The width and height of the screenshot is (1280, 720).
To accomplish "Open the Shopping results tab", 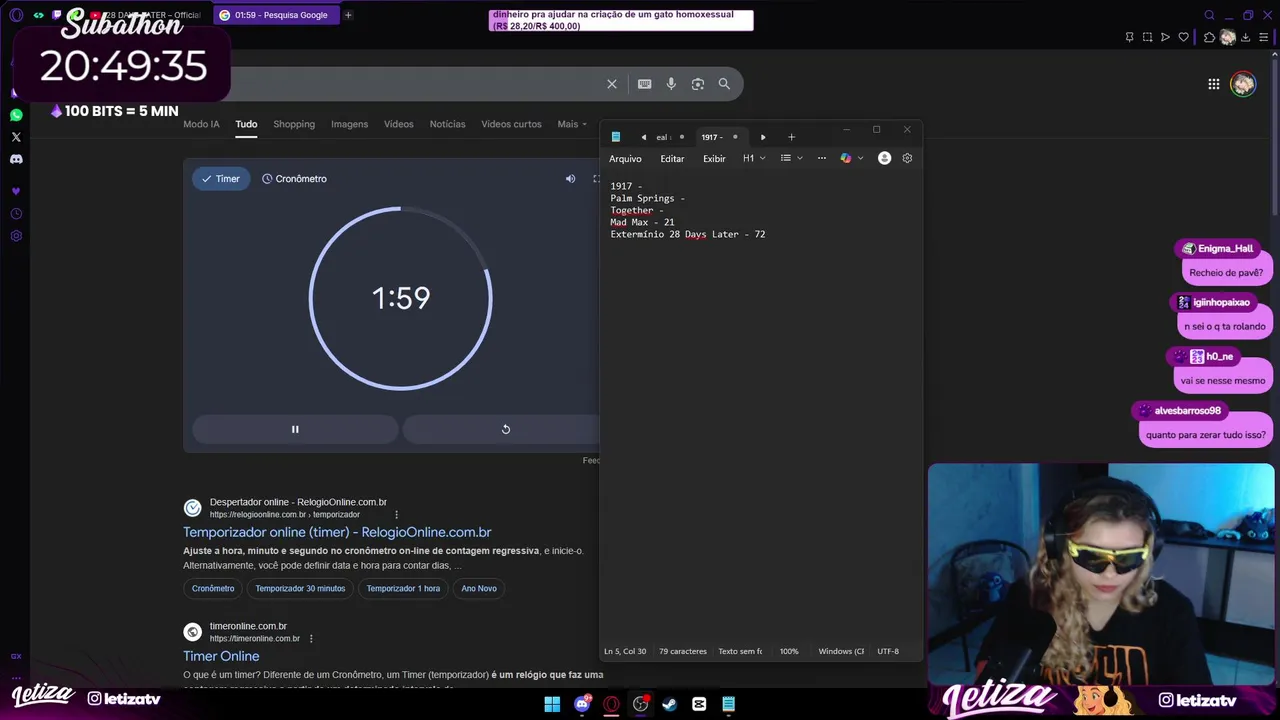I will coord(294,124).
